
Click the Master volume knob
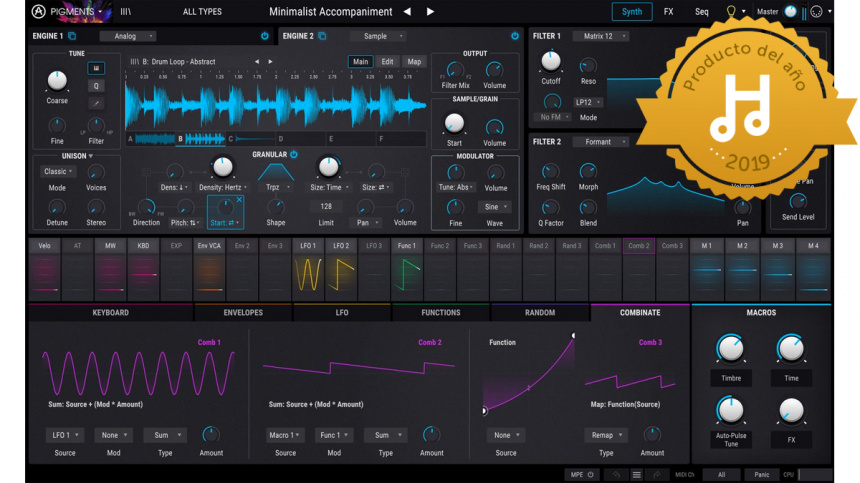[x=790, y=12]
